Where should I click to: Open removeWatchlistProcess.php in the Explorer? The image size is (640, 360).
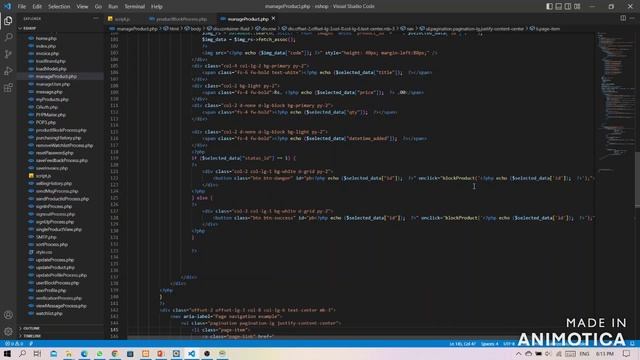(x=64, y=145)
